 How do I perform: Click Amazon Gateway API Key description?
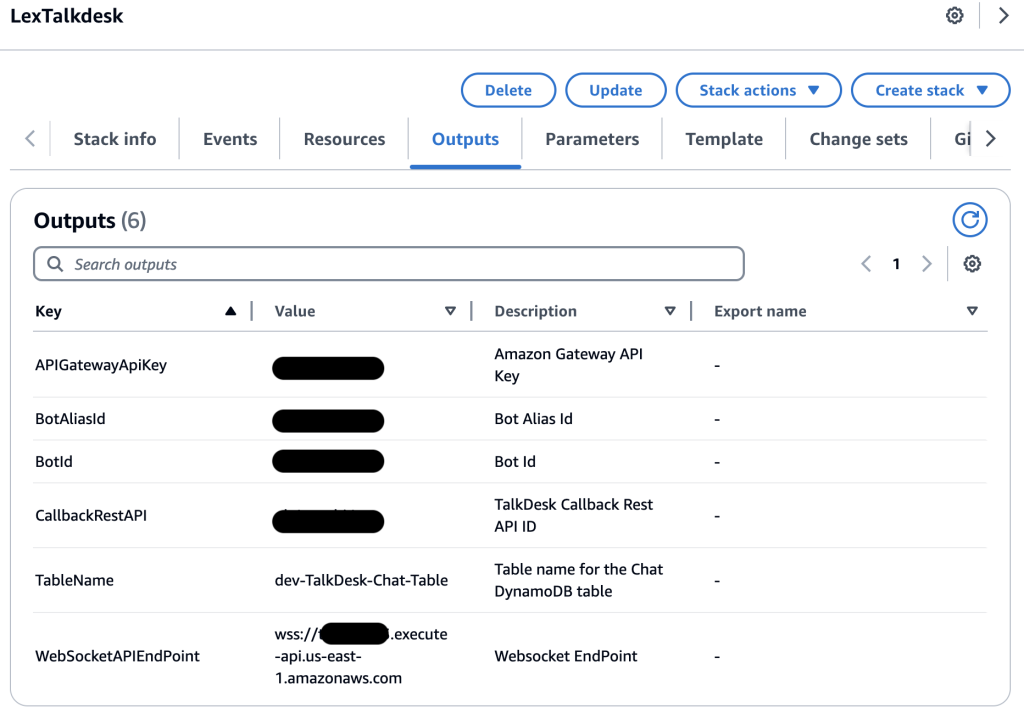(x=568, y=365)
